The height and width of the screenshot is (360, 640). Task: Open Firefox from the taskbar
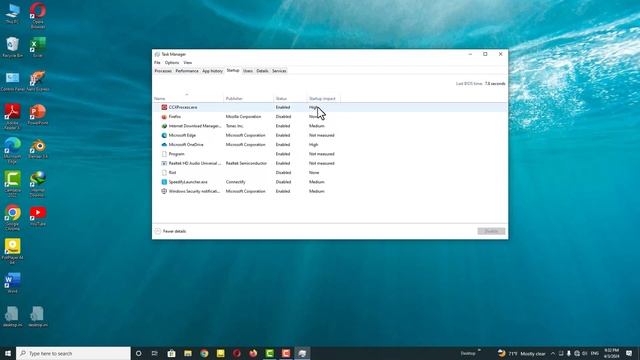click(x=253, y=353)
